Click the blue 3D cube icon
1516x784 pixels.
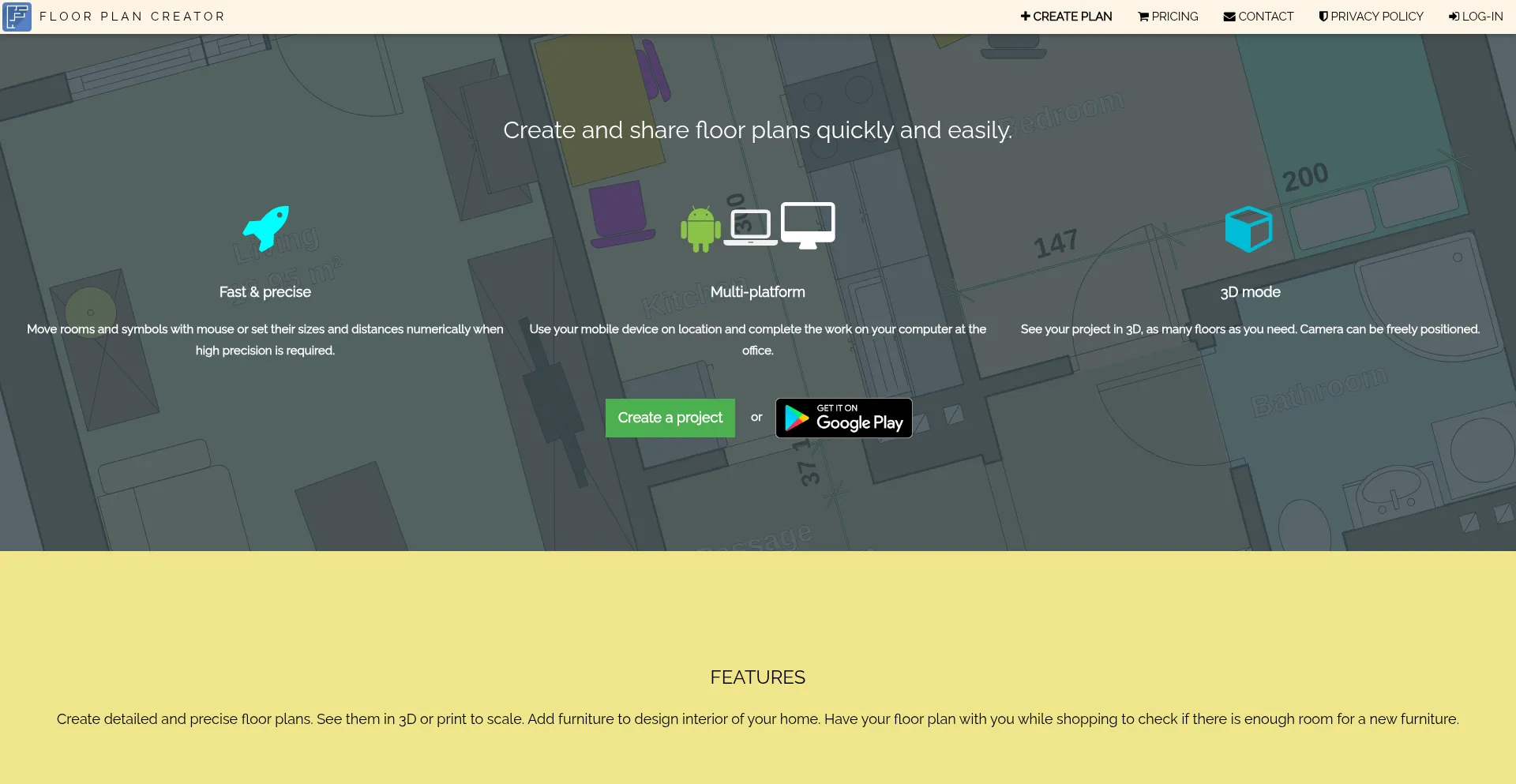point(1248,229)
